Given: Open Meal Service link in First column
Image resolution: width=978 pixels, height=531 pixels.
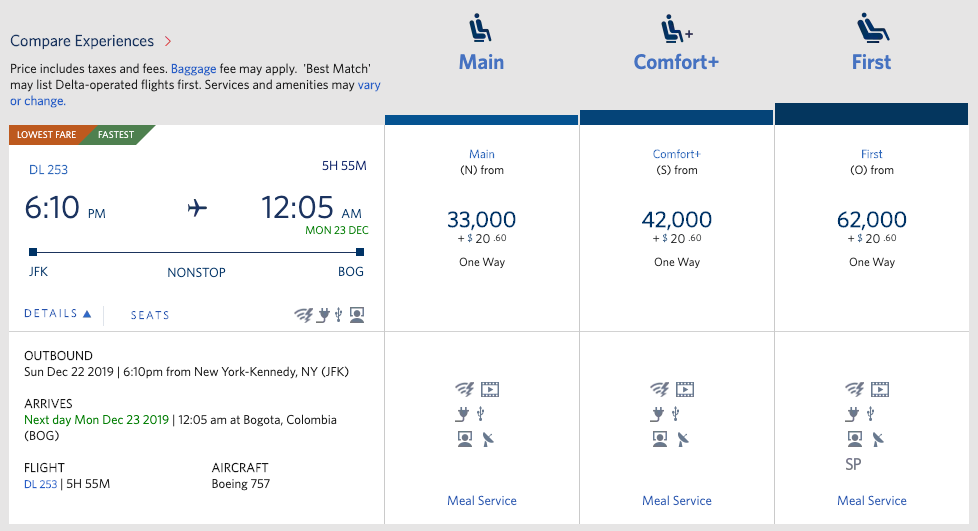Looking at the screenshot, I should [871, 501].
